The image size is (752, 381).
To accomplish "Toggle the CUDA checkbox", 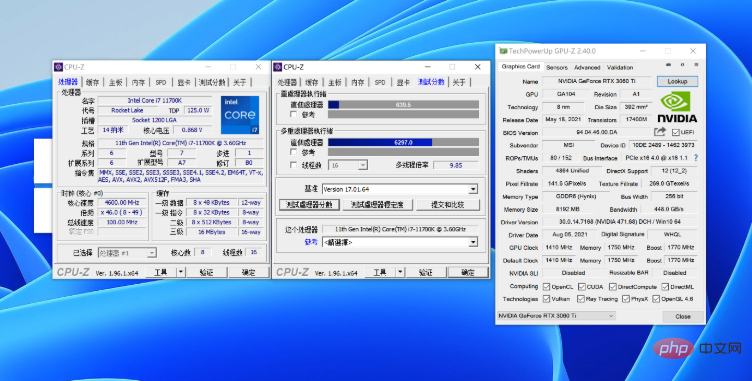I will point(581,286).
